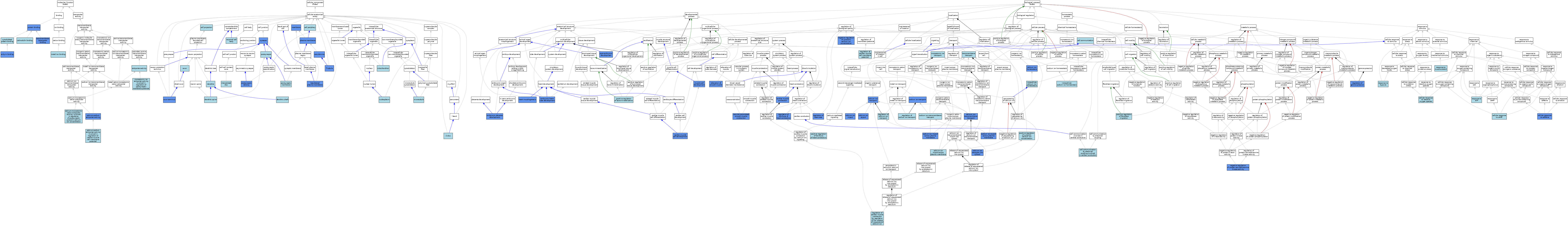Image resolution: width=1568 pixels, height=226 pixels.
Task: Click the T-tubule node
Action: pyautogui.click(x=329, y=68)
